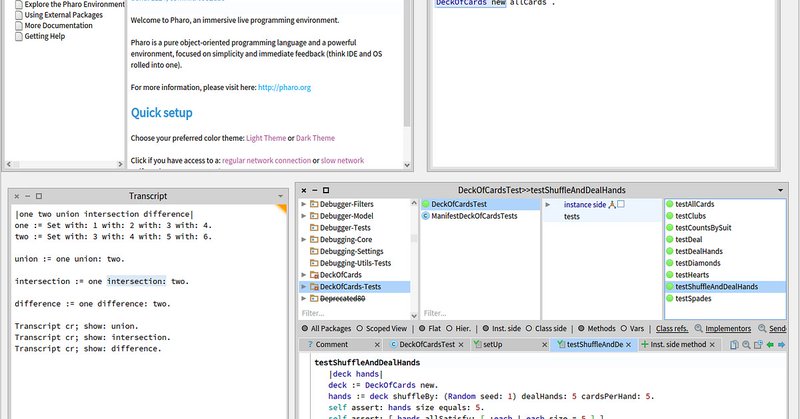Expand Debugger-Filters package

tap(304, 204)
